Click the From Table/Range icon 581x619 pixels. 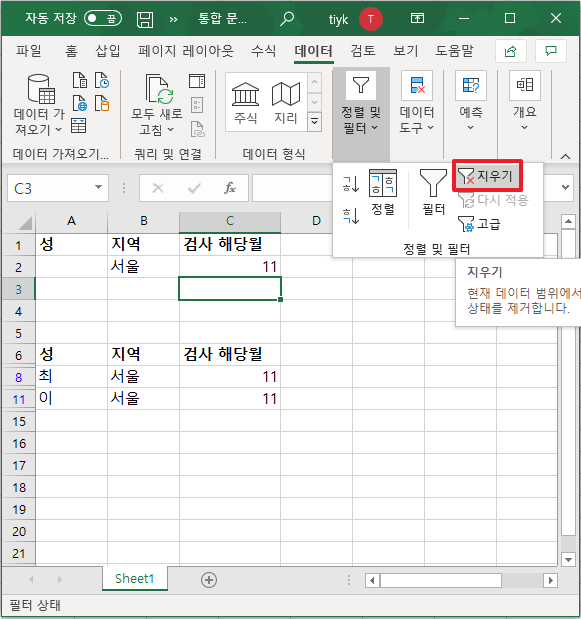(x=79, y=126)
